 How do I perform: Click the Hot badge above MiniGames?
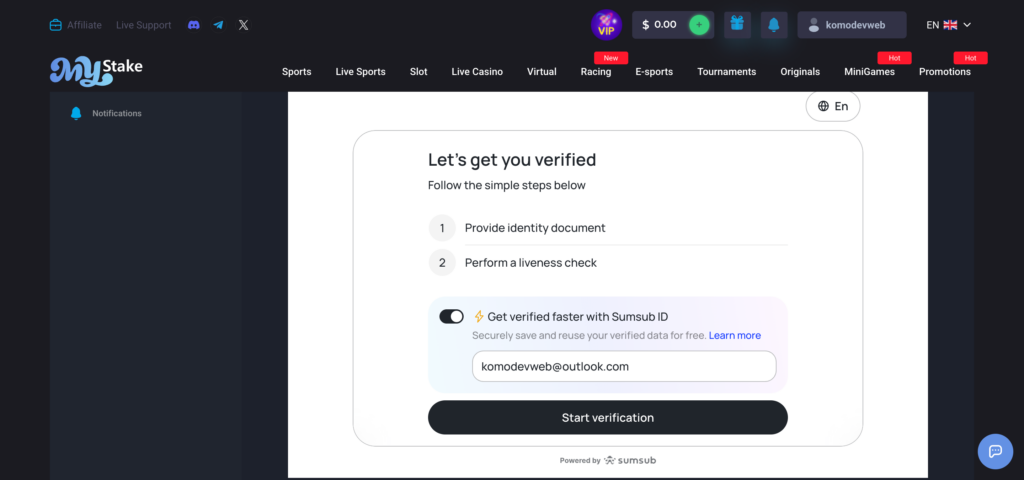[894, 58]
